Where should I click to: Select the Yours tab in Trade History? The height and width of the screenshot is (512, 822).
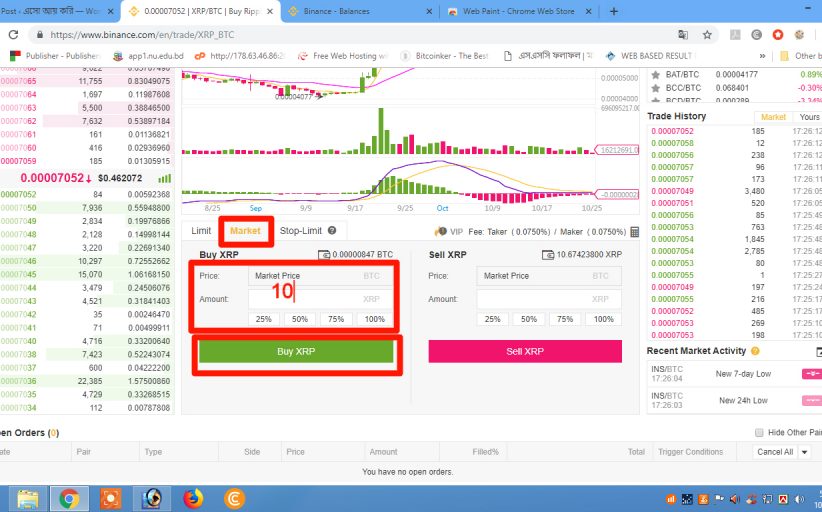[x=809, y=117]
